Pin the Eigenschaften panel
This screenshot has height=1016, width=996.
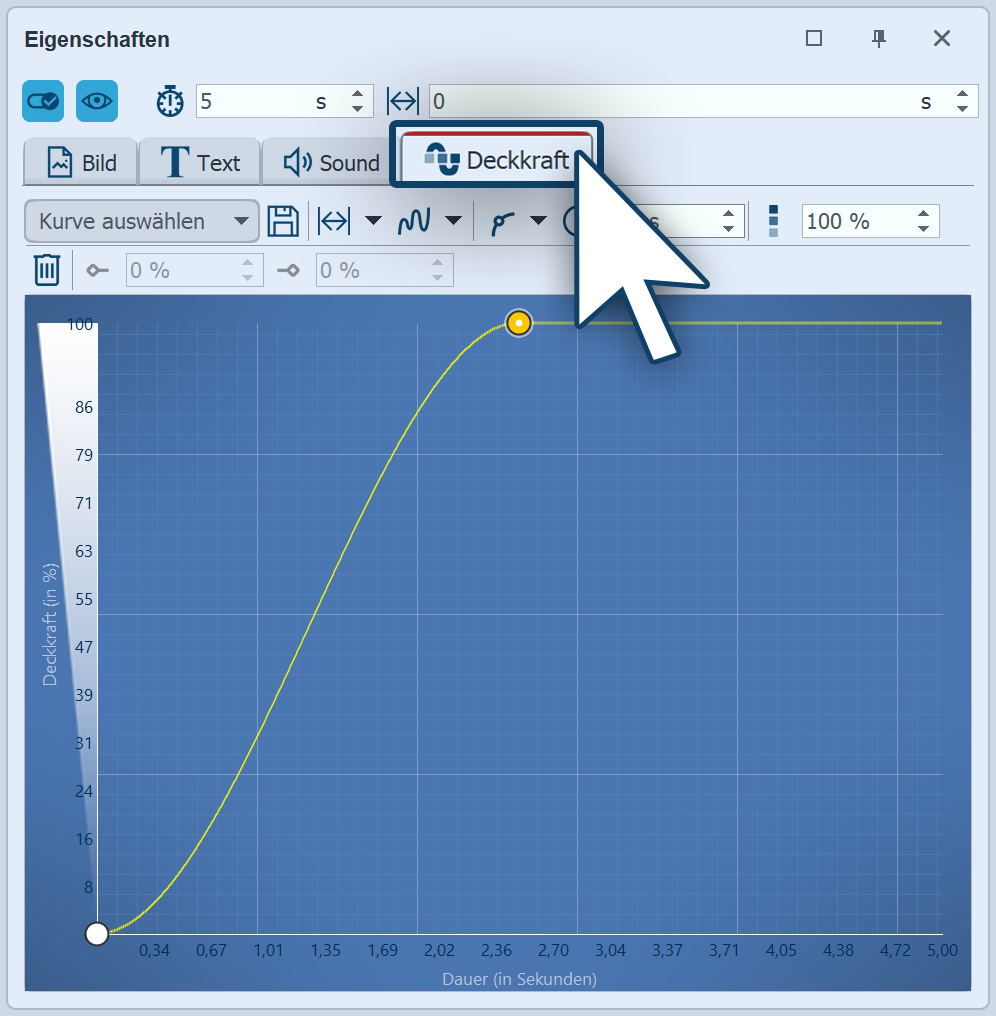(x=879, y=39)
